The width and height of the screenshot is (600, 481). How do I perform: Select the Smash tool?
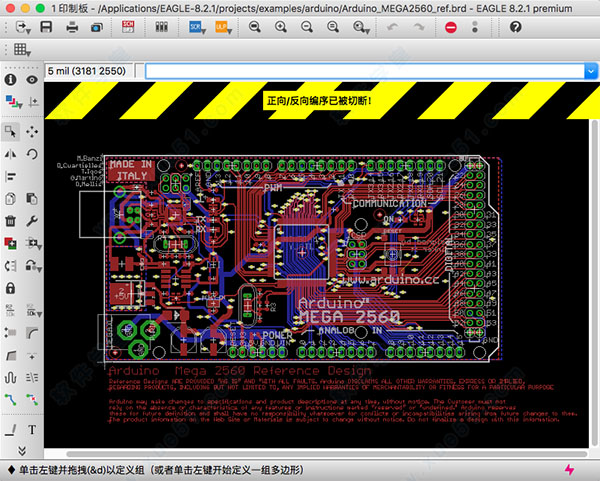click(10, 333)
